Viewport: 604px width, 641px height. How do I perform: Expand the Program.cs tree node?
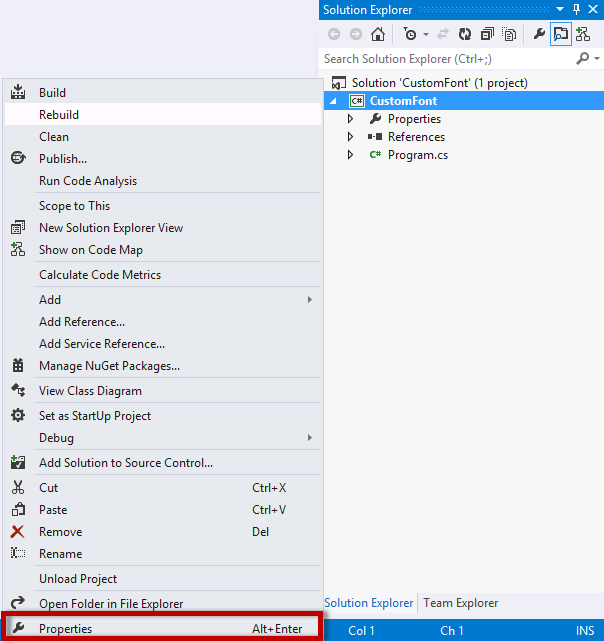(350, 155)
